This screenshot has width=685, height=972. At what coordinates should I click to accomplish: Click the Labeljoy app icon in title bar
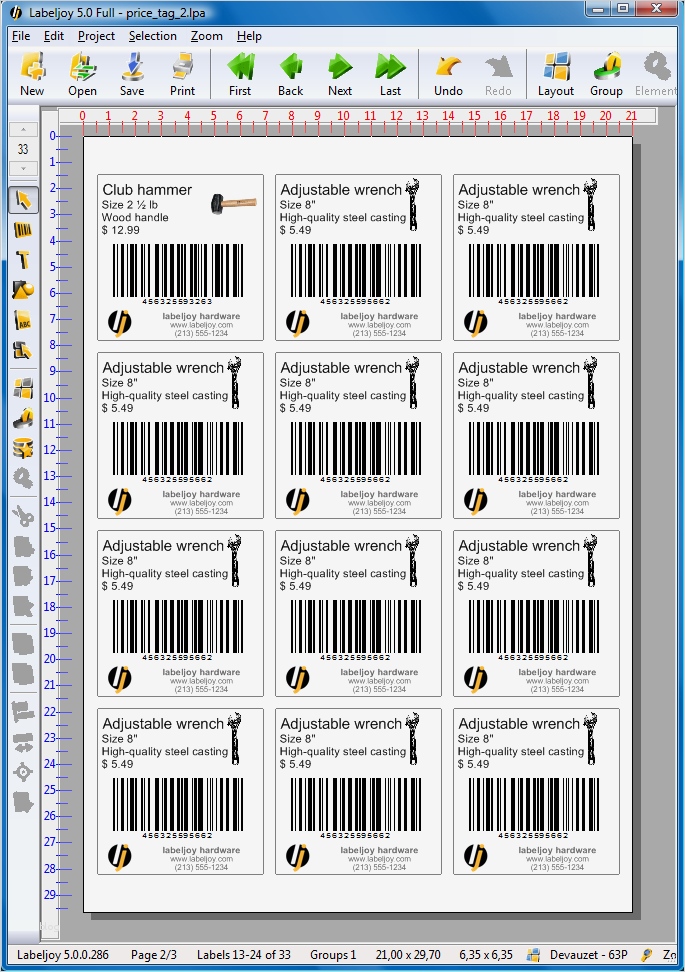point(16,12)
